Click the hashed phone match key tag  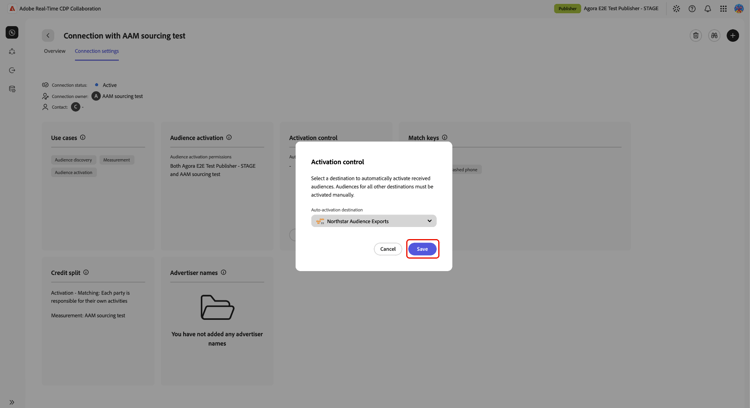[466, 169]
